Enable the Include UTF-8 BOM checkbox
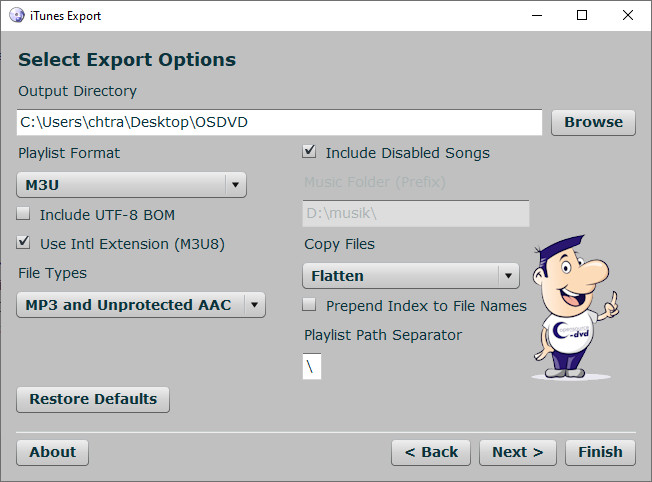Image resolution: width=652 pixels, height=482 pixels. click(24, 214)
